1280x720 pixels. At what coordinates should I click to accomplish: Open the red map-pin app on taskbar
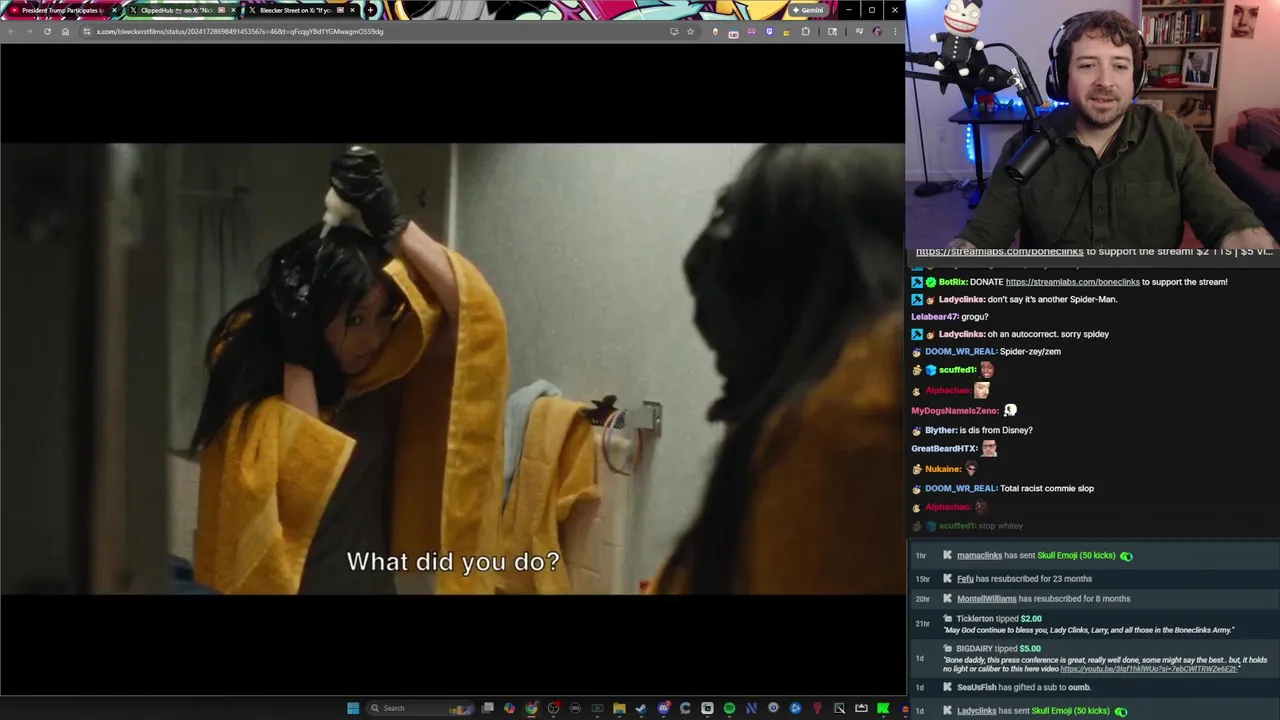816,708
